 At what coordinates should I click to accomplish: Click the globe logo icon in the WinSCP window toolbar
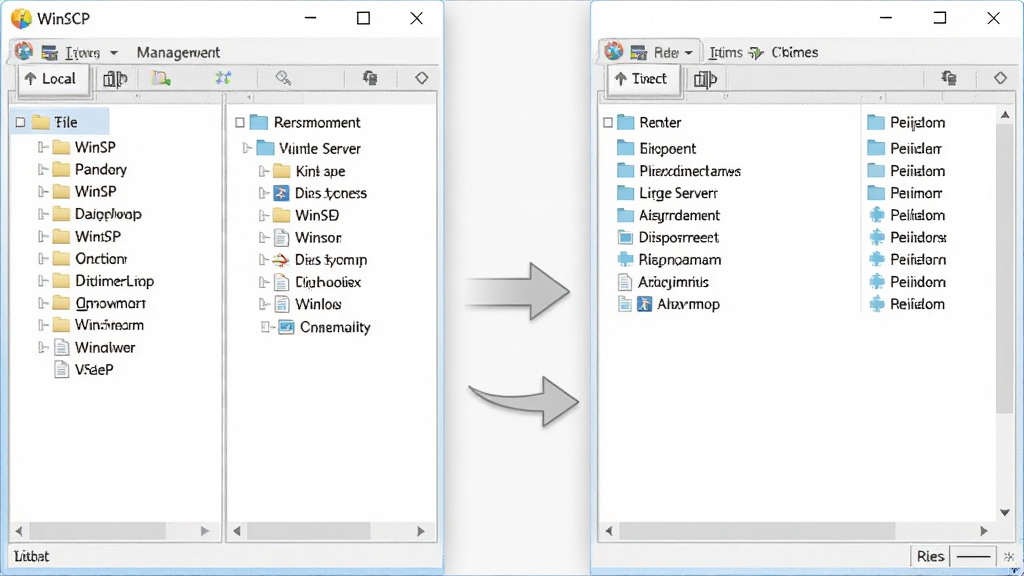(x=24, y=52)
